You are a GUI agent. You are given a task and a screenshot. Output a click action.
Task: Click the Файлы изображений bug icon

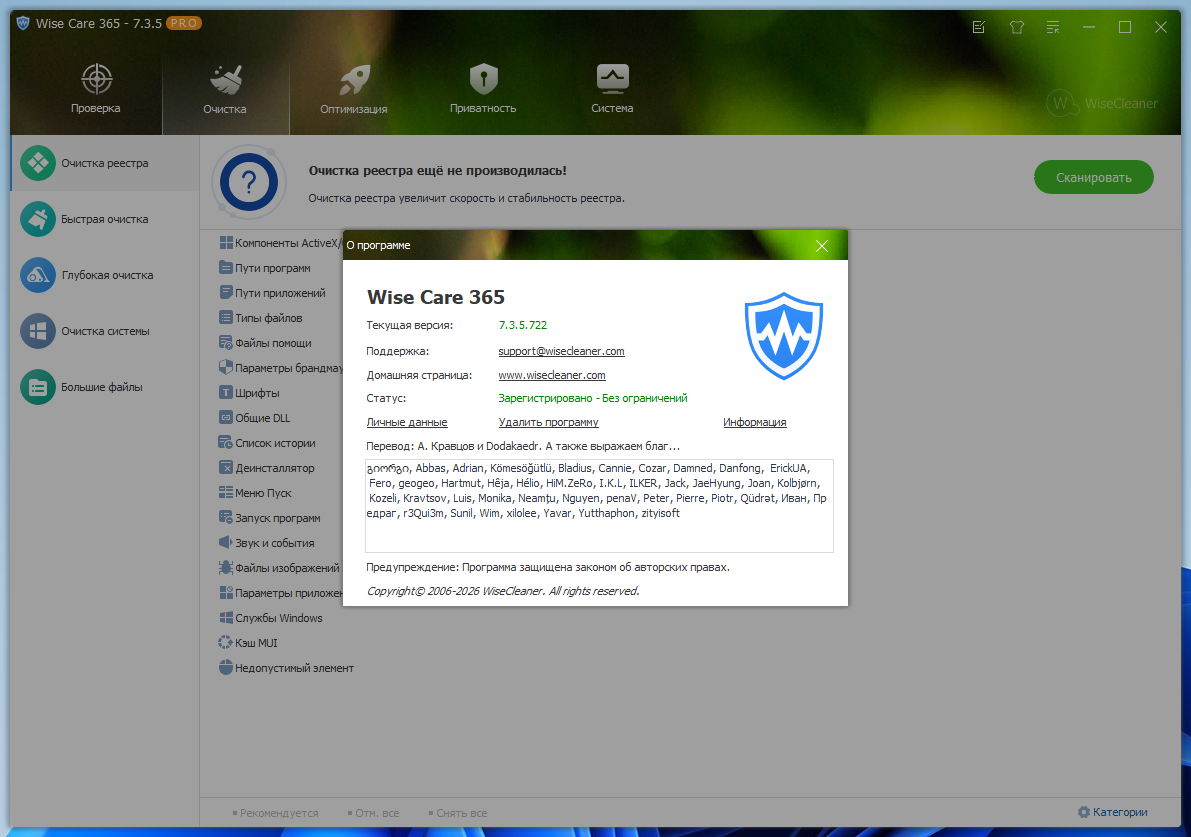click(226, 567)
